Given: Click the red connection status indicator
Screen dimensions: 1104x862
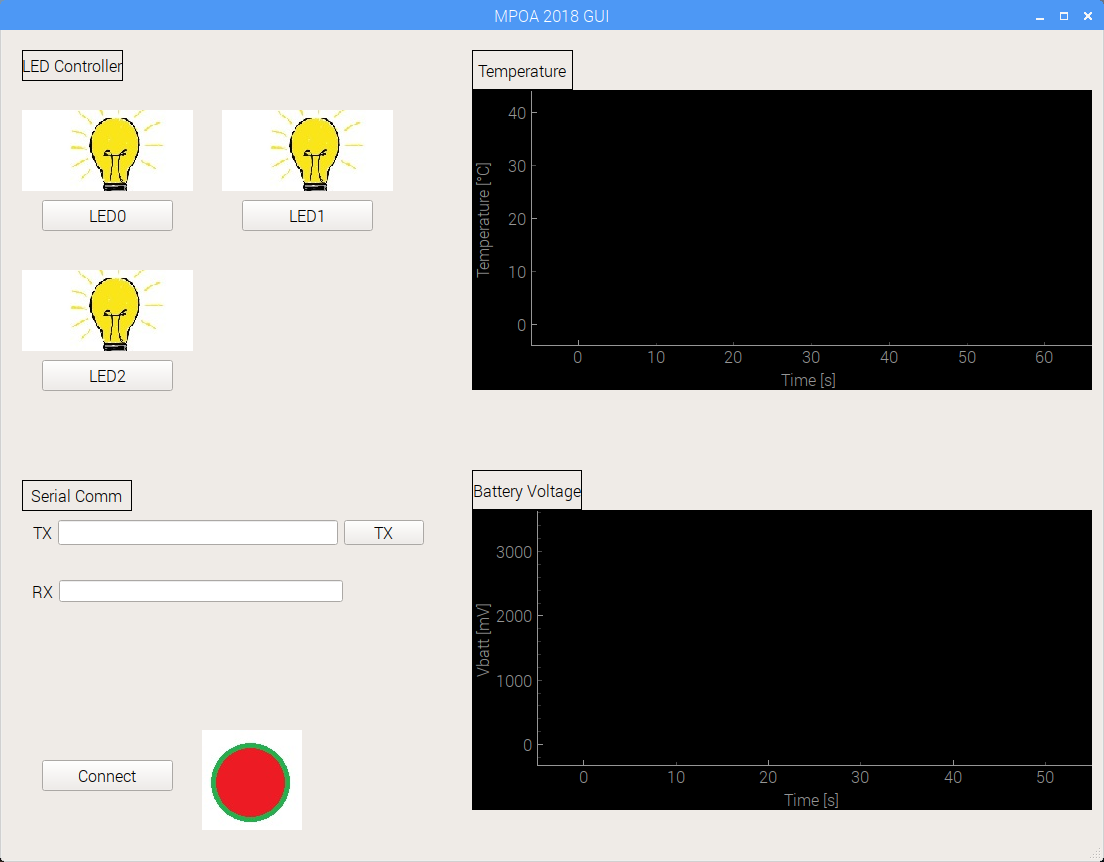Looking at the screenshot, I should (x=251, y=781).
